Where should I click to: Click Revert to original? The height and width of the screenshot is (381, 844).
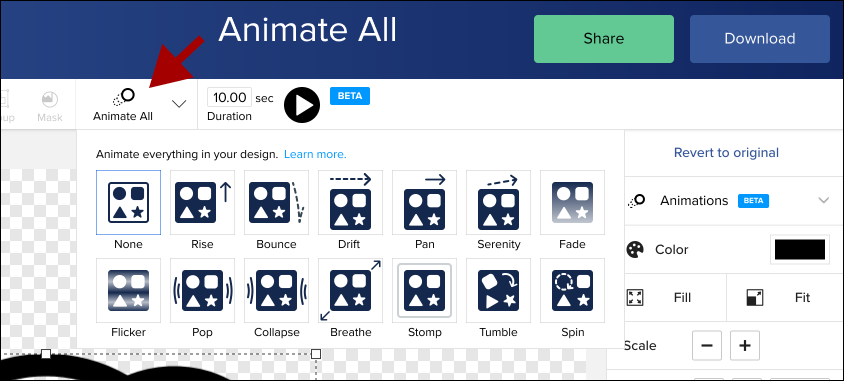pyautogui.click(x=726, y=153)
